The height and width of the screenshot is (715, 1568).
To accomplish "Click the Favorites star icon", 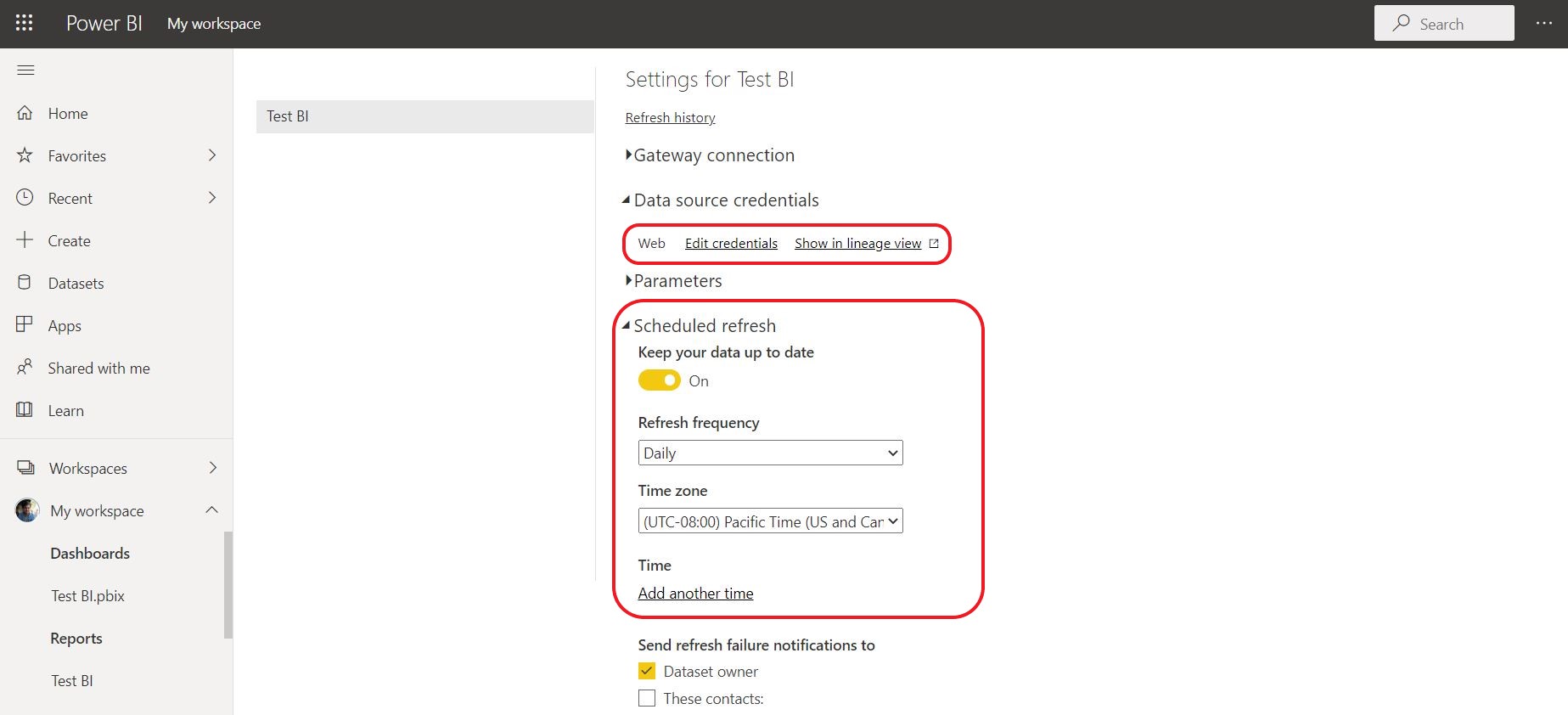I will tap(25, 155).
